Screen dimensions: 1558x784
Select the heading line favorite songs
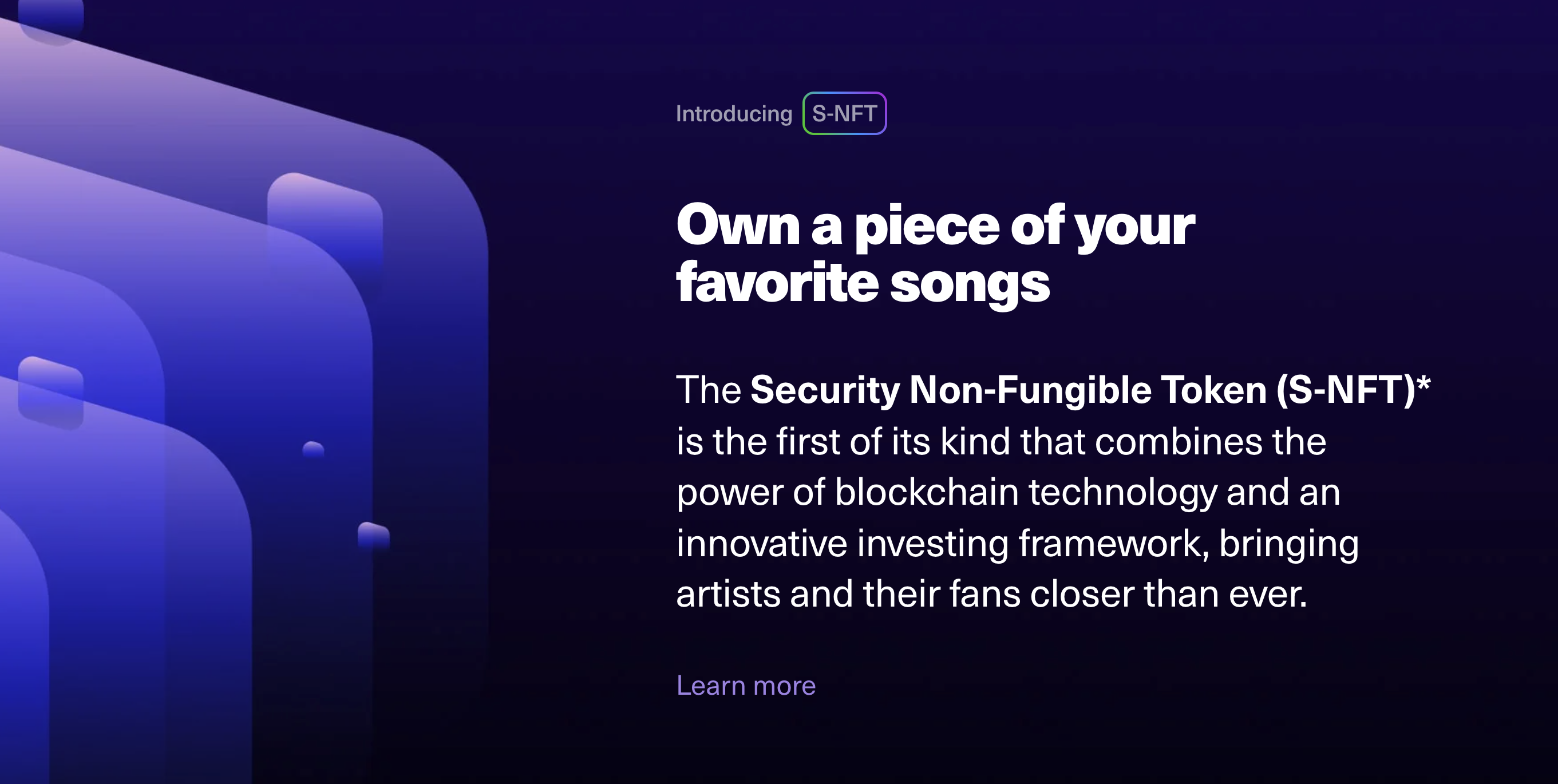(863, 283)
